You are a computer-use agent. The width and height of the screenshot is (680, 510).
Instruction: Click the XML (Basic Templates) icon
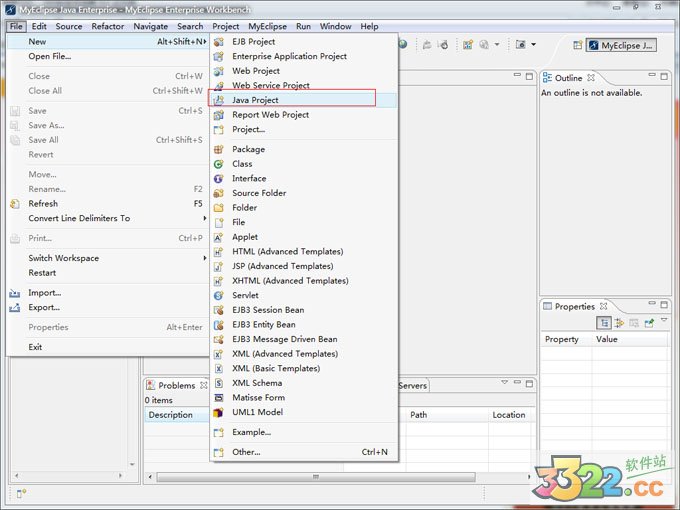pos(219,369)
